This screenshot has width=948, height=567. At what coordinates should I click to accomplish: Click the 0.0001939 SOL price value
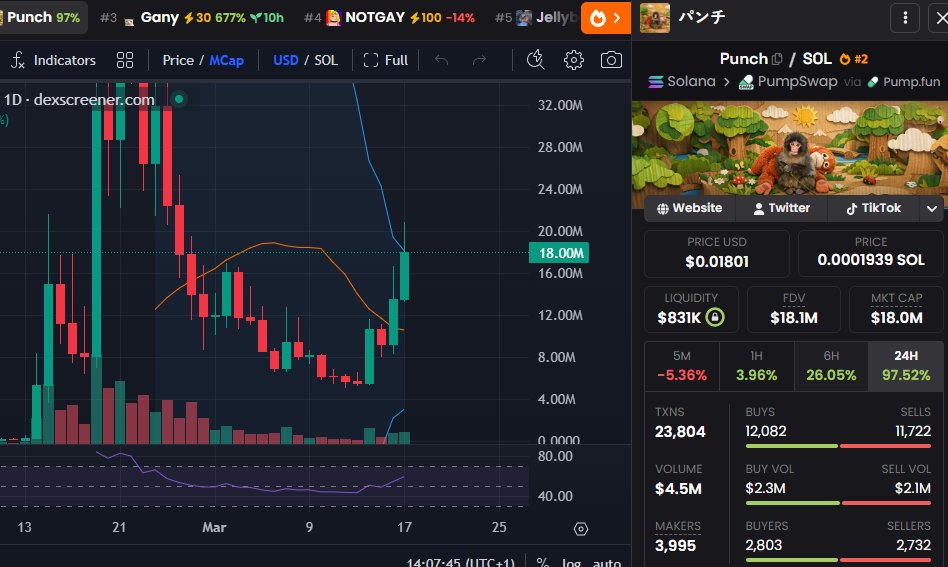point(871,260)
